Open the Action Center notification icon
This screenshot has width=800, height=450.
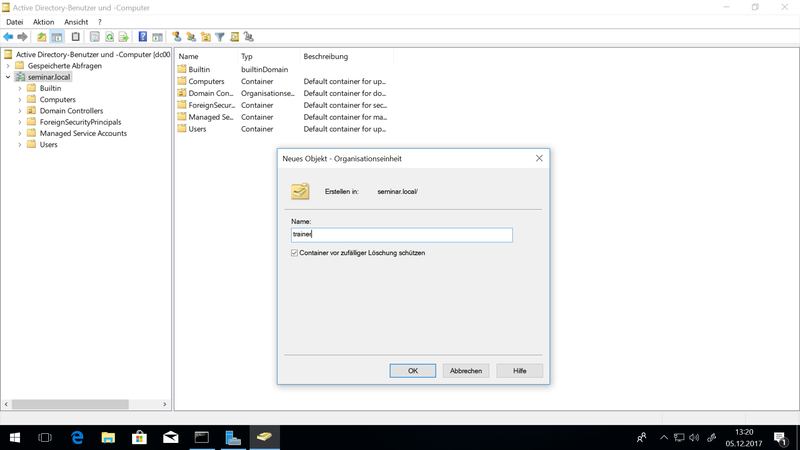pyautogui.click(x=780, y=438)
